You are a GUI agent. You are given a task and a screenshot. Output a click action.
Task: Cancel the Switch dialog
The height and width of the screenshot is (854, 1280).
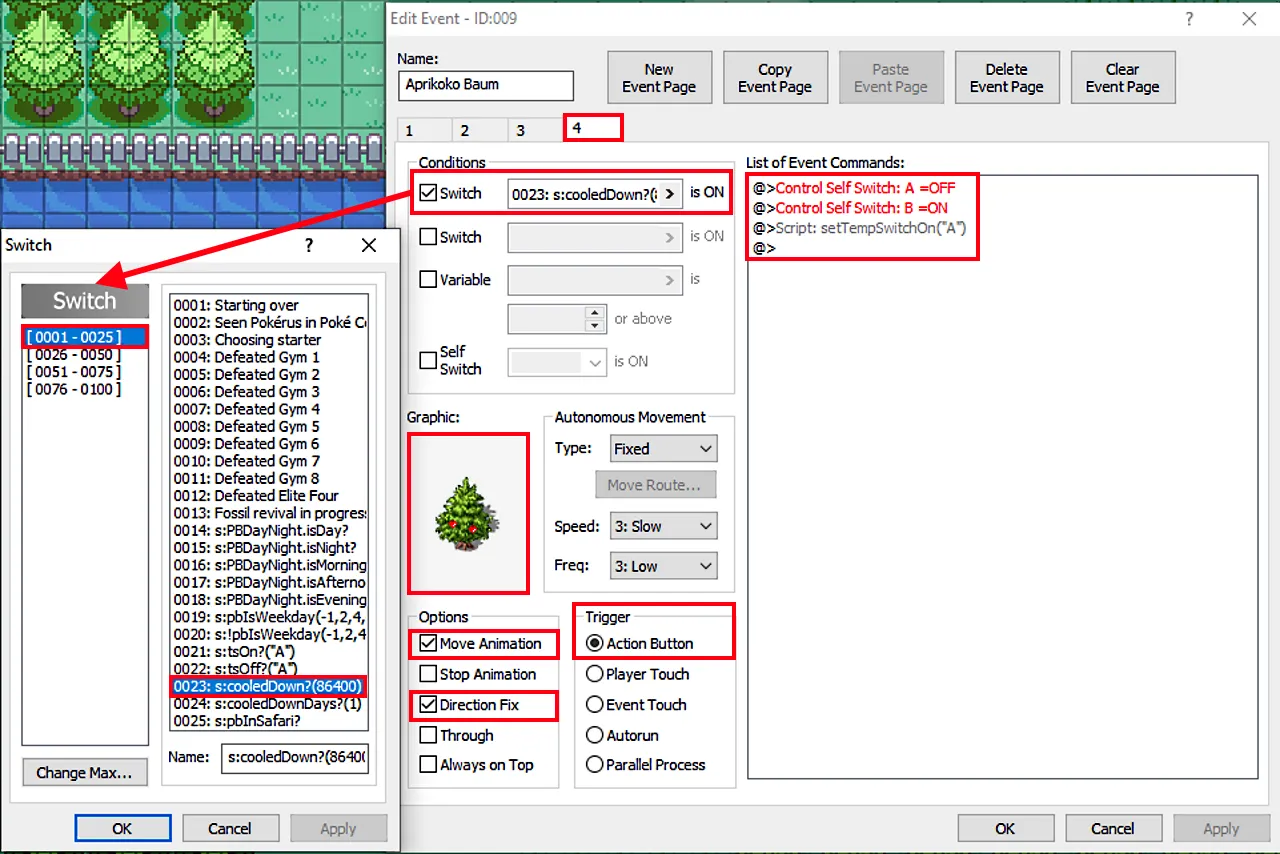click(x=230, y=828)
